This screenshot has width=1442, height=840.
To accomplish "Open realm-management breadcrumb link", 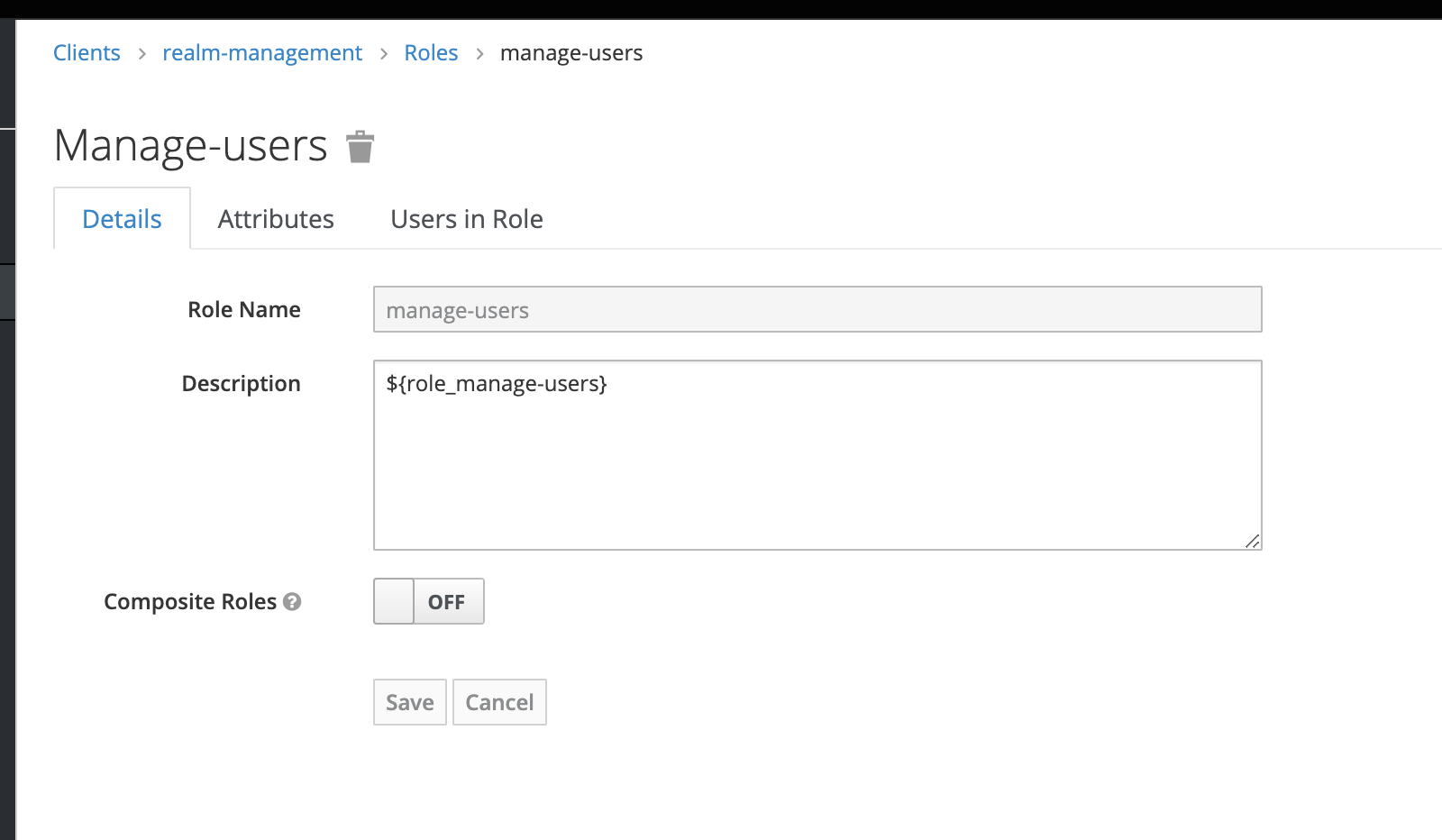I will click(x=262, y=53).
